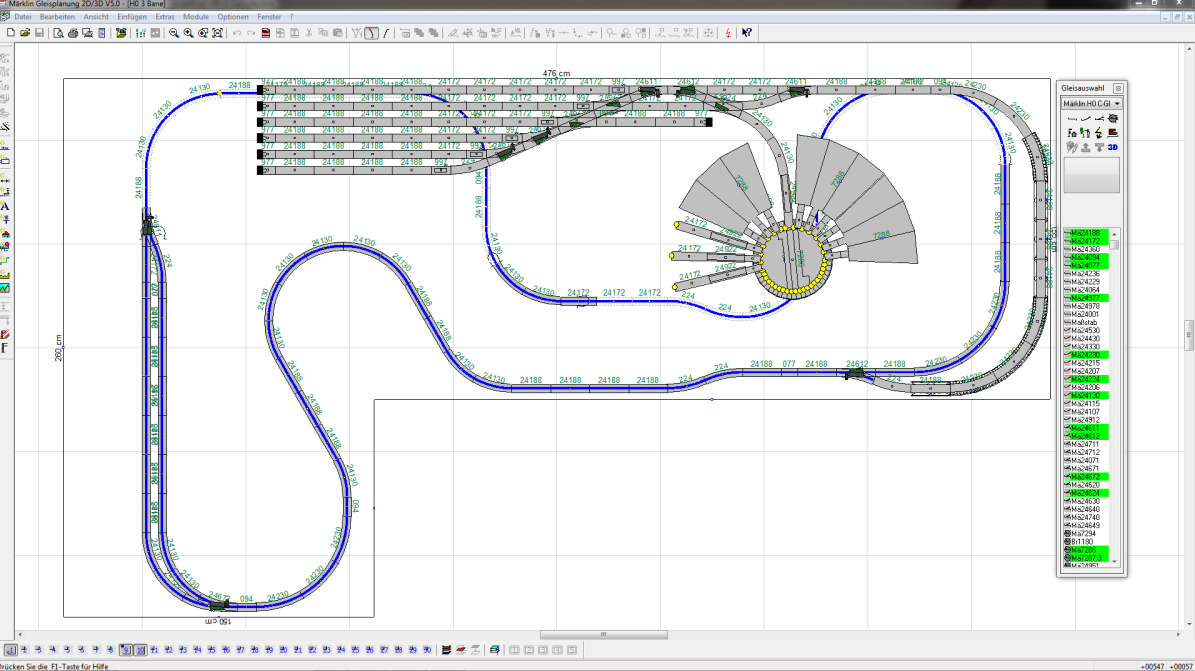
Task: Click the context help arrow-question icon
Action: pos(747,33)
